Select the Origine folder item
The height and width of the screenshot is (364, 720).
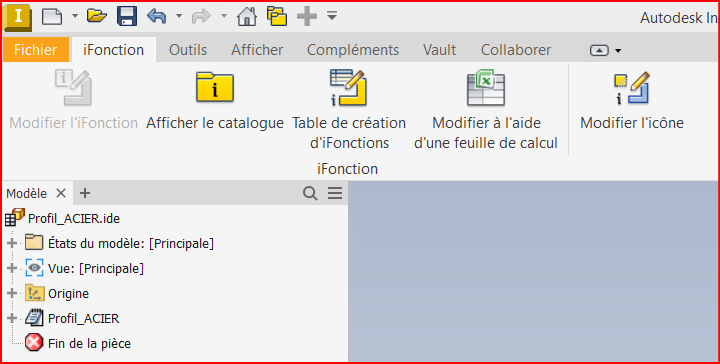tap(57, 293)
